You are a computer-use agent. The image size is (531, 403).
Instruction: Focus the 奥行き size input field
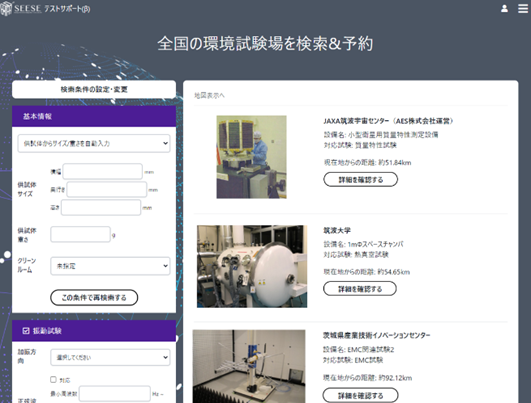107,189
